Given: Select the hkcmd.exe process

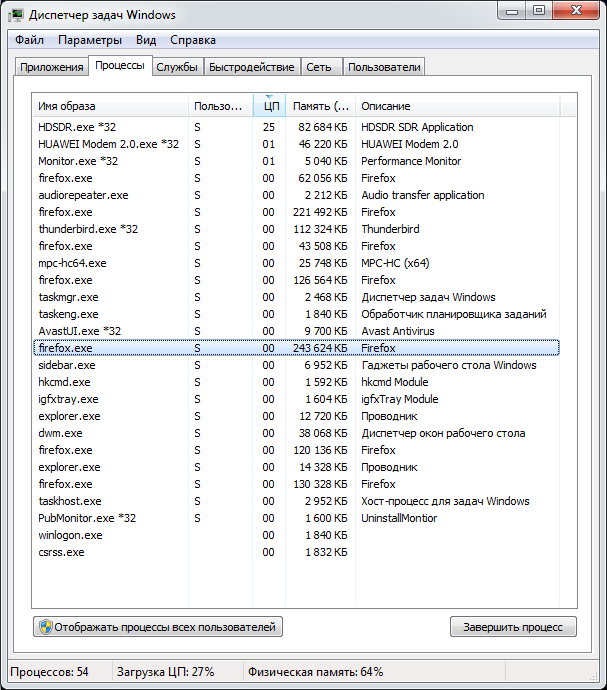Looking at the screenshot, I should click(296, 382).
